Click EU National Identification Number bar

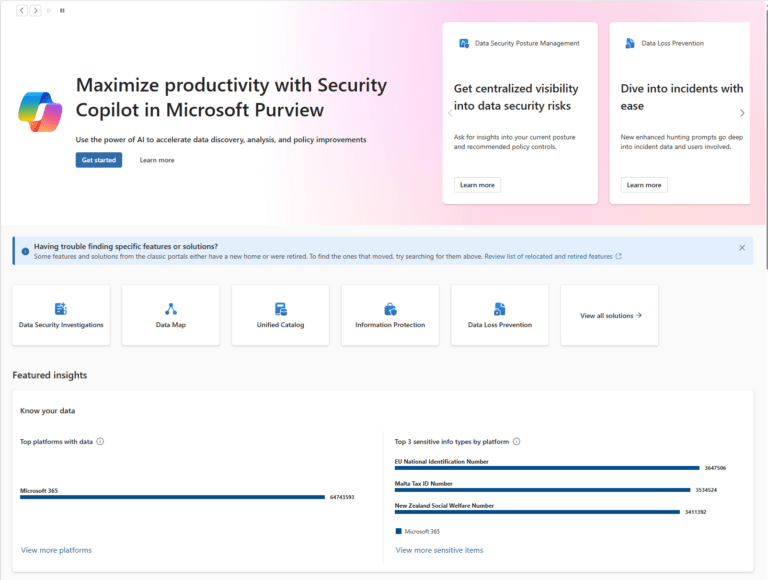(547, 468)
